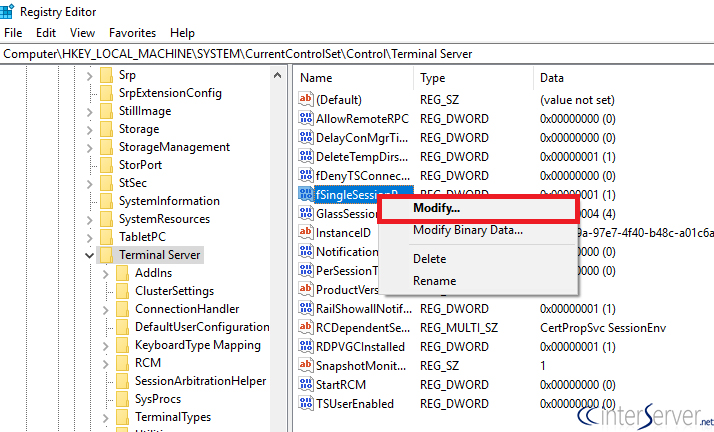714x432 pixels.
Task: Select the TerminalTypes tree key
Action: [x=173, y=417]
